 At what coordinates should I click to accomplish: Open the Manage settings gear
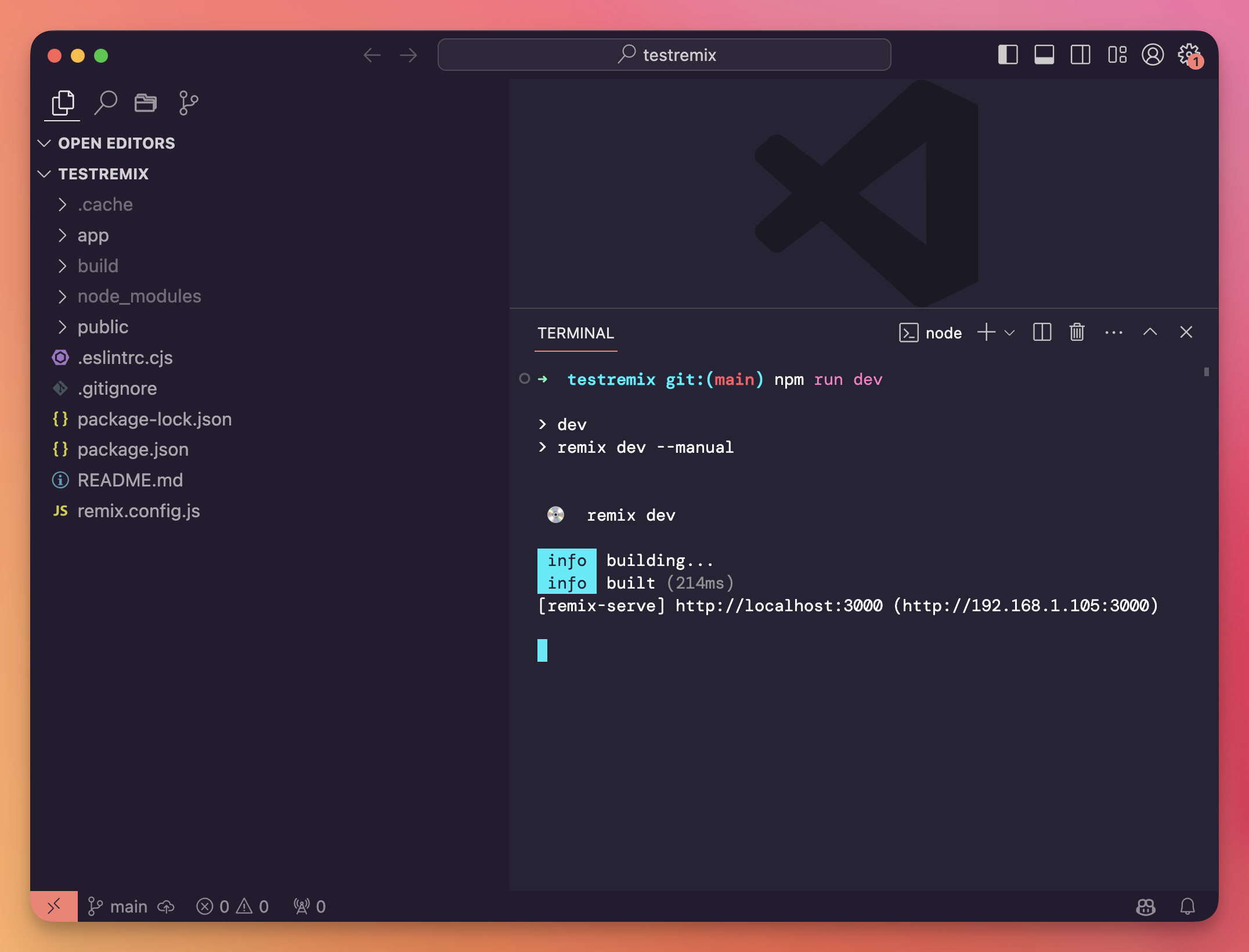tap(1188, 55)
